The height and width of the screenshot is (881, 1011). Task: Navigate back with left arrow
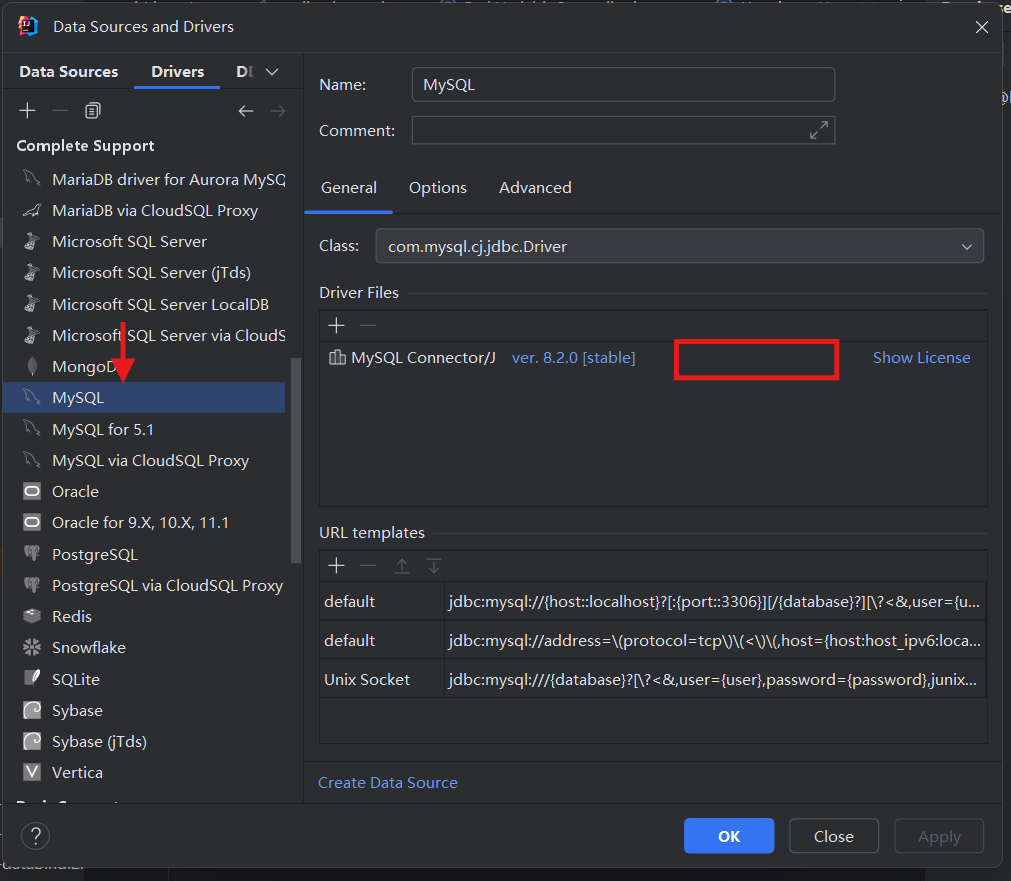click(x=246, y=111)
